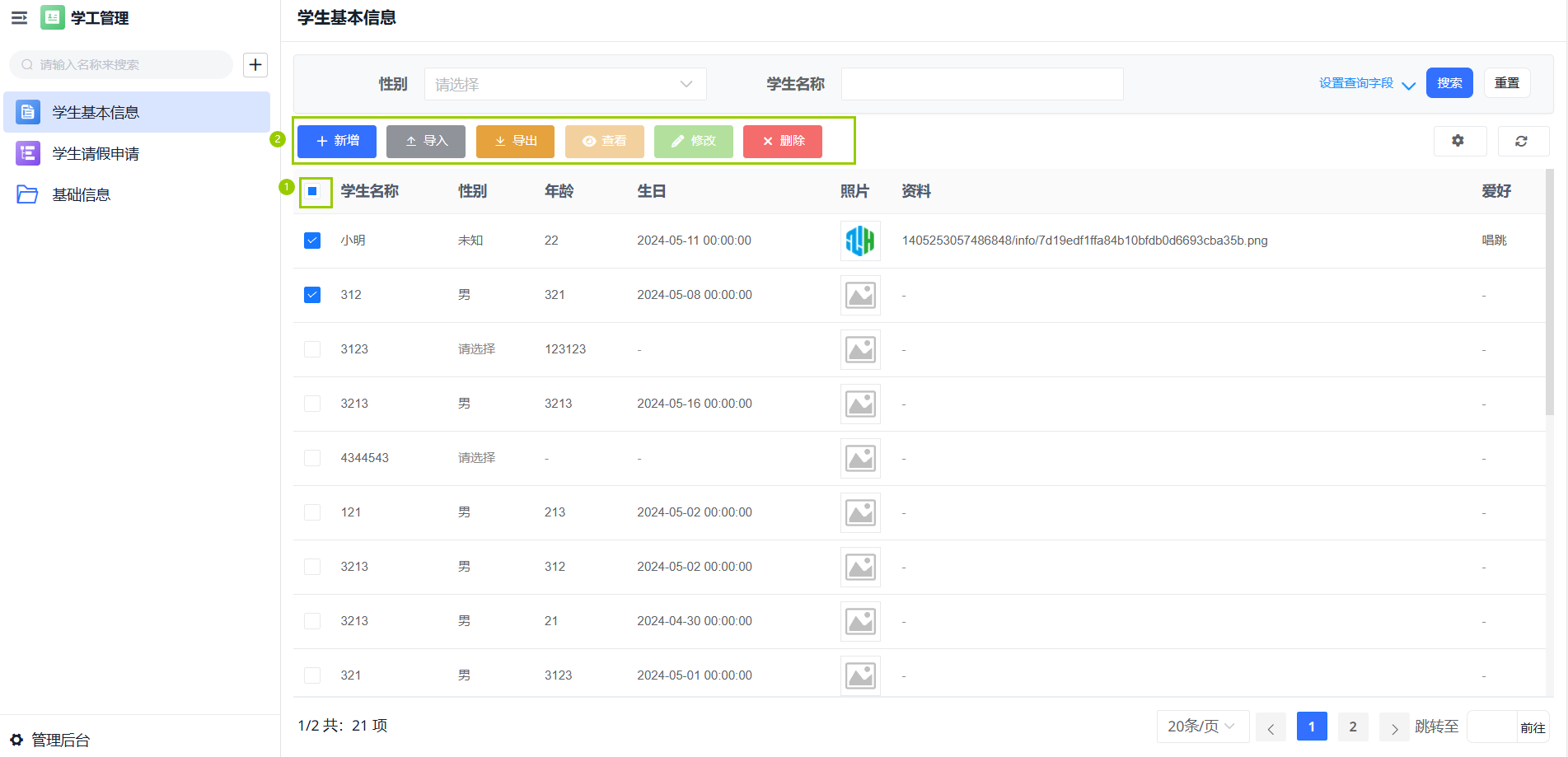Image resolution: width=1568 pixels, height=757 pixels.
Task: Focus the sidebar name search box
Action: 121,64
